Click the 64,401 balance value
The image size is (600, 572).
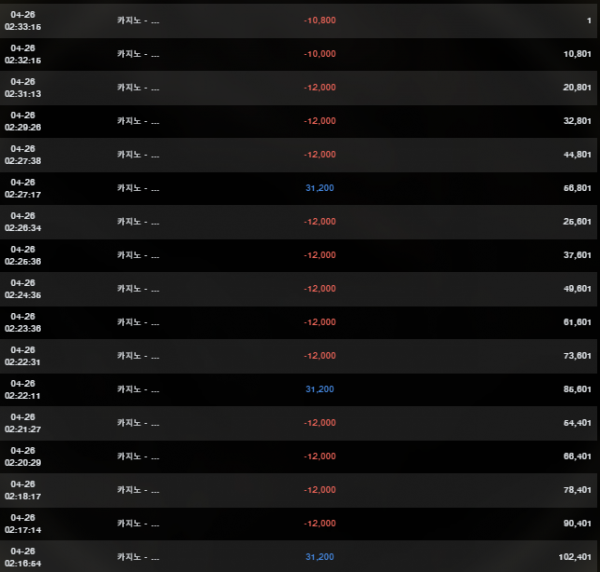(579, 423)
